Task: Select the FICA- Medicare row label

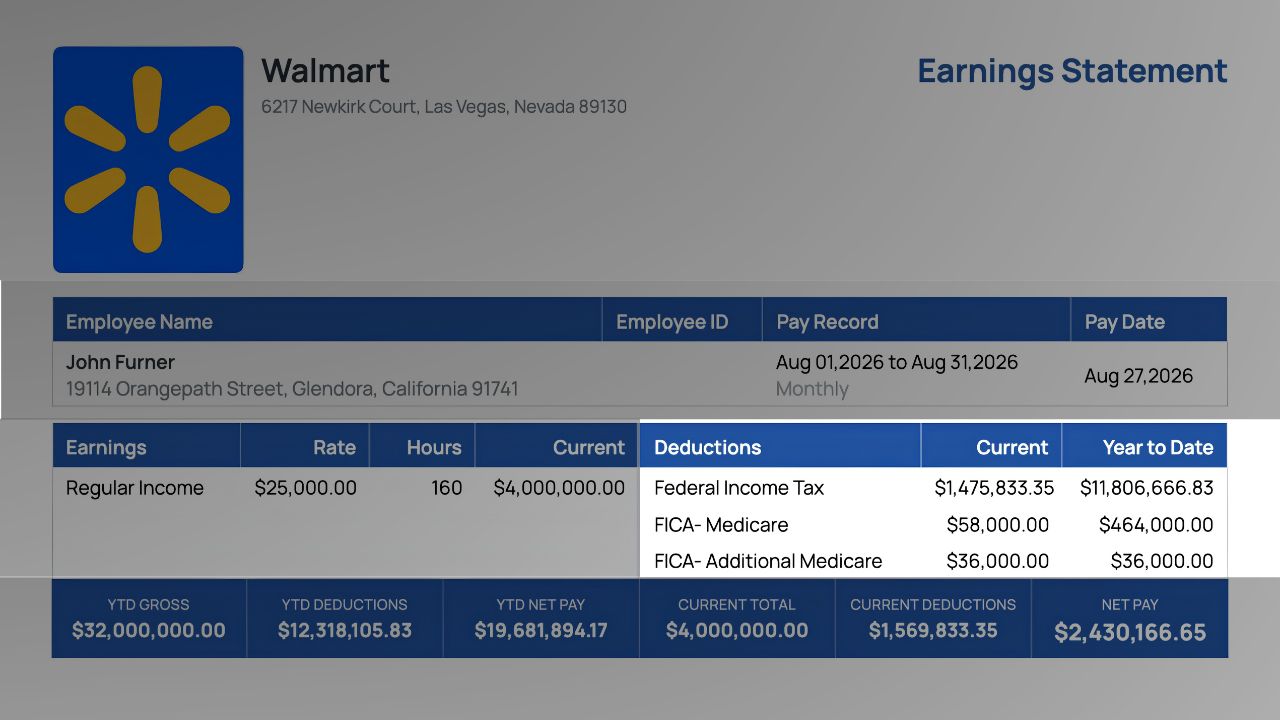Action: 721,525
